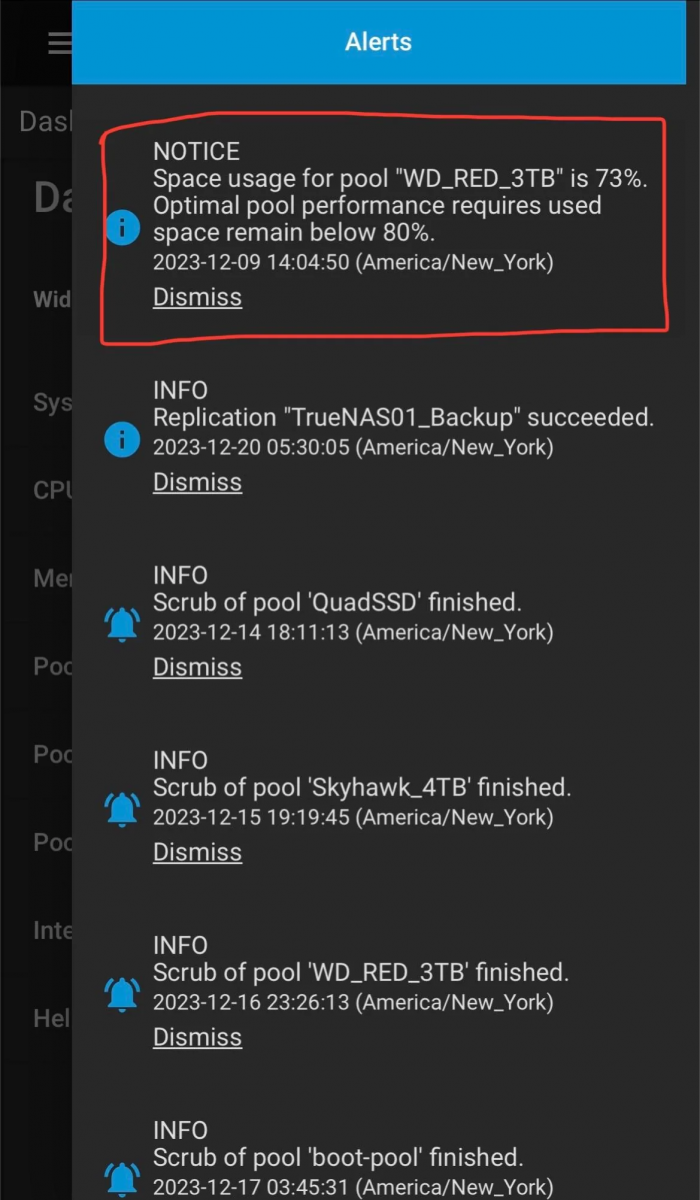This screenshot has width=700, height=1200.
Task: Dismiss the QuadSSD scrub finished alert
Action: [197, 667]
